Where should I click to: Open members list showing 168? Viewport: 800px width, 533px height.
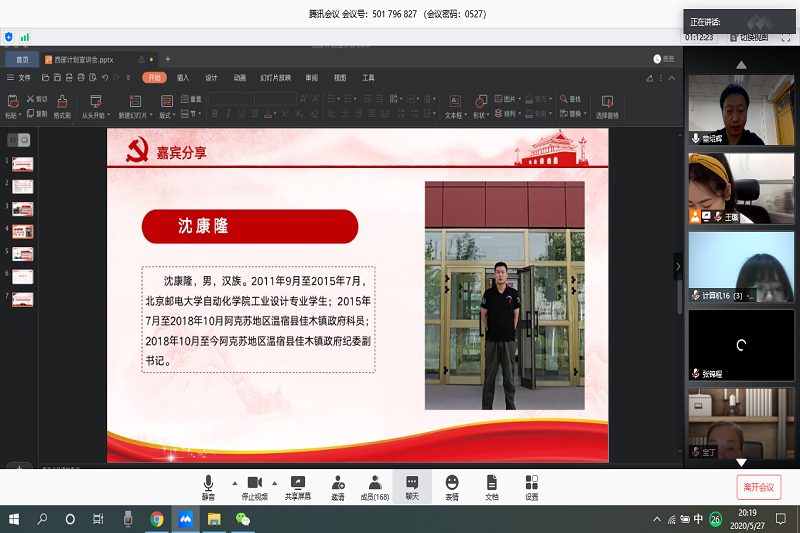(x=375, y=486)
